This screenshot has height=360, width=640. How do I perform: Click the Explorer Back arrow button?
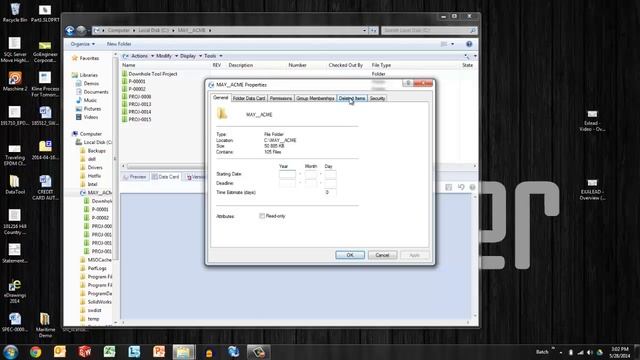[70, 30]
